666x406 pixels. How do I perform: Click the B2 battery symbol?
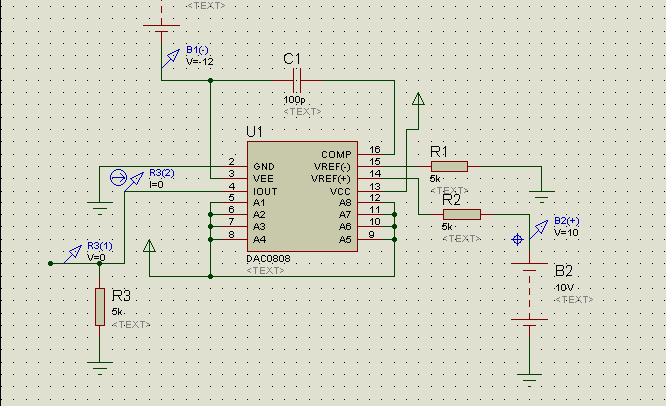click(x=529, y=294)
